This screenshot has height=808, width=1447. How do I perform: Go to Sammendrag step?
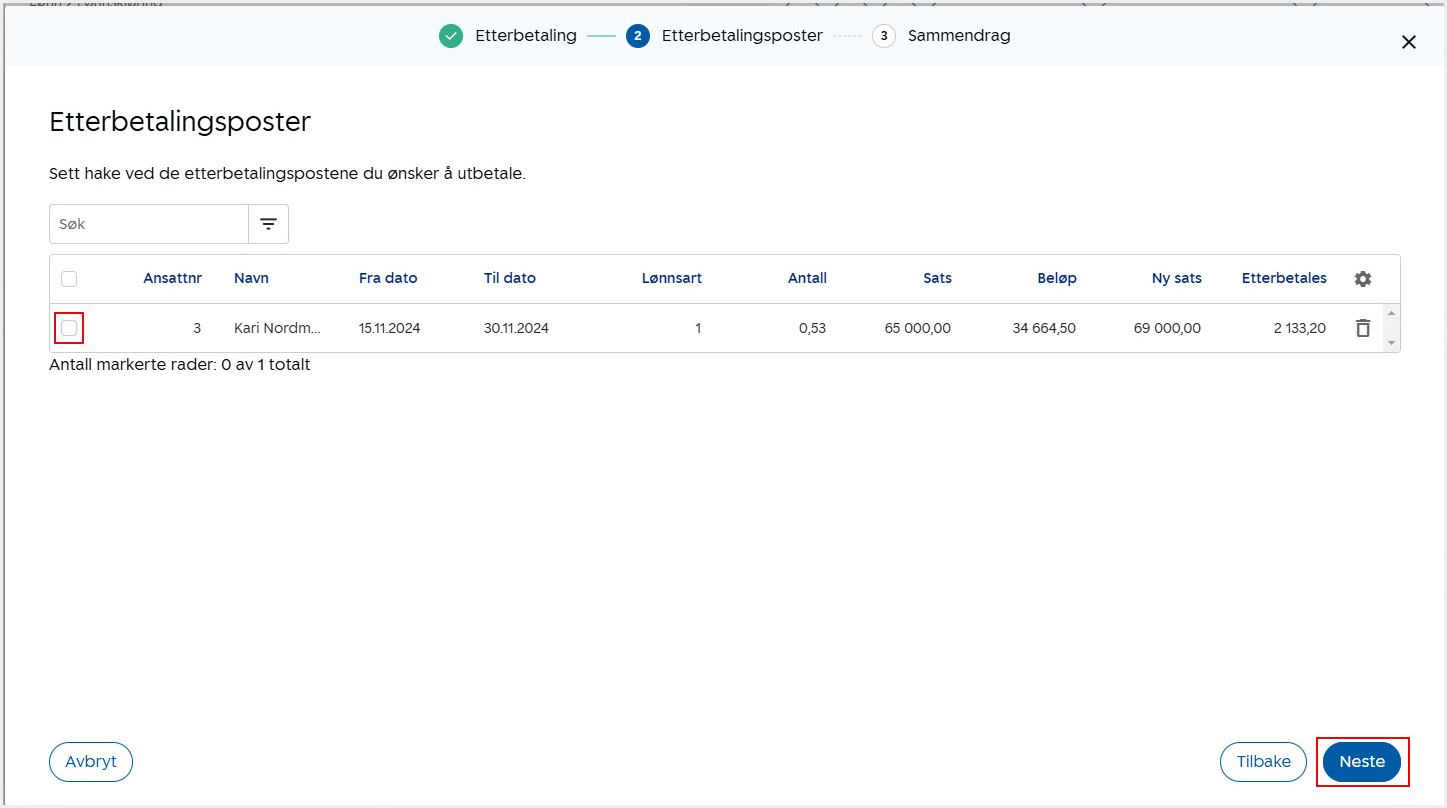[x=958, y=36]
